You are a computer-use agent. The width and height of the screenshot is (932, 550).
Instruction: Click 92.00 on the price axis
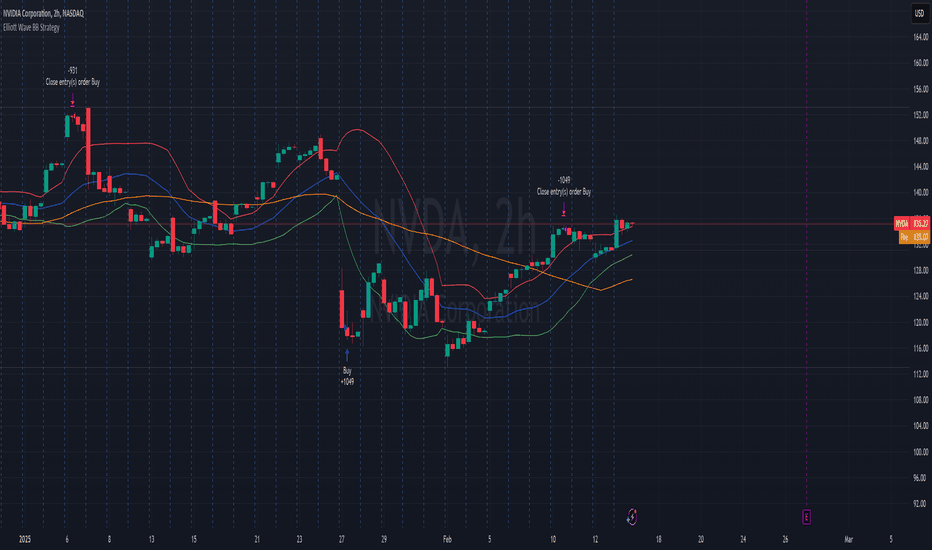pyautogui.click(x=920, y=504)
